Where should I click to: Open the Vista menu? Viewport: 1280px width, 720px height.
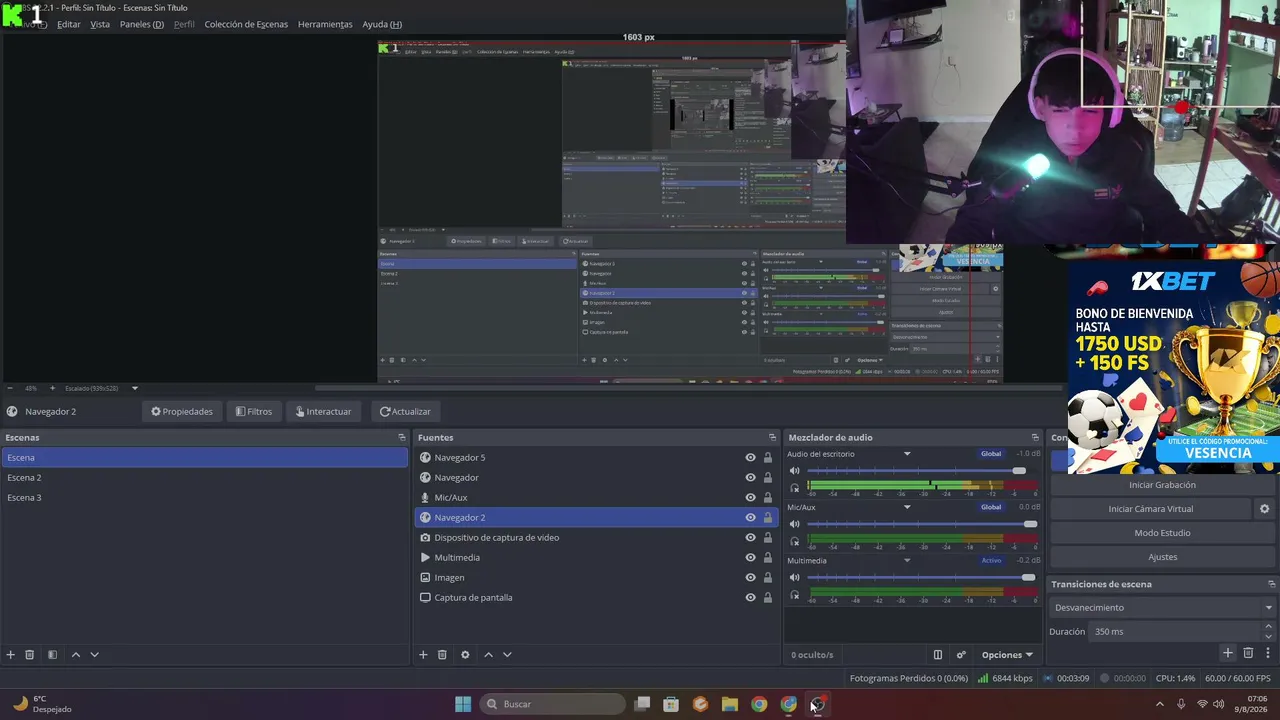point(100,24)
